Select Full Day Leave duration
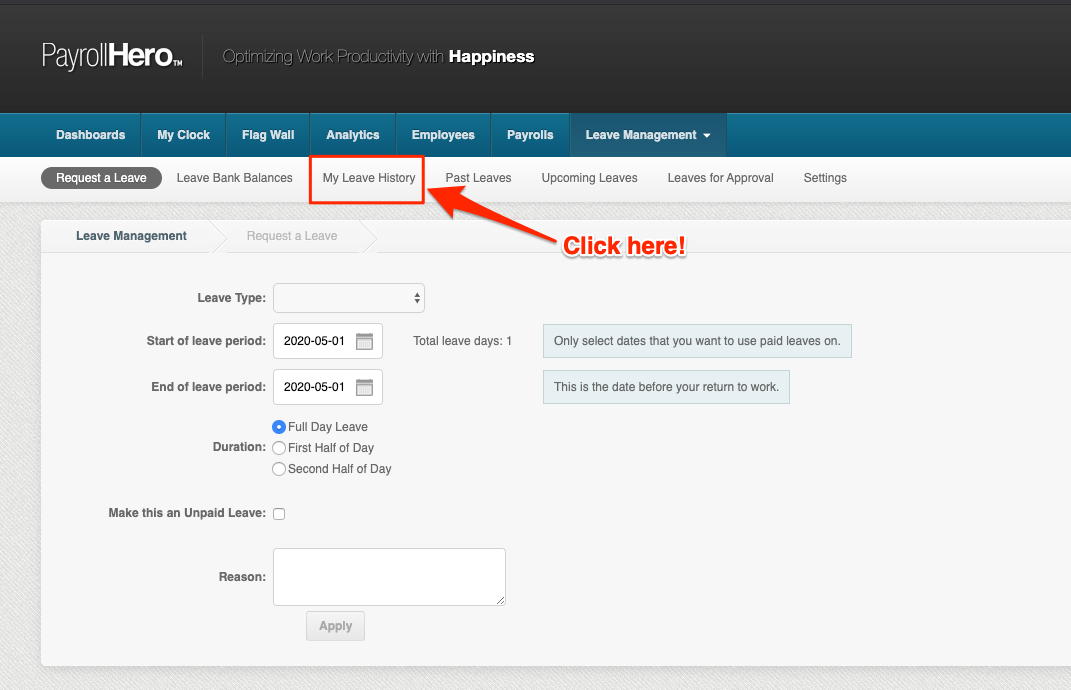The width and height of the screenshot is (1071, 690). click(279, 427)
